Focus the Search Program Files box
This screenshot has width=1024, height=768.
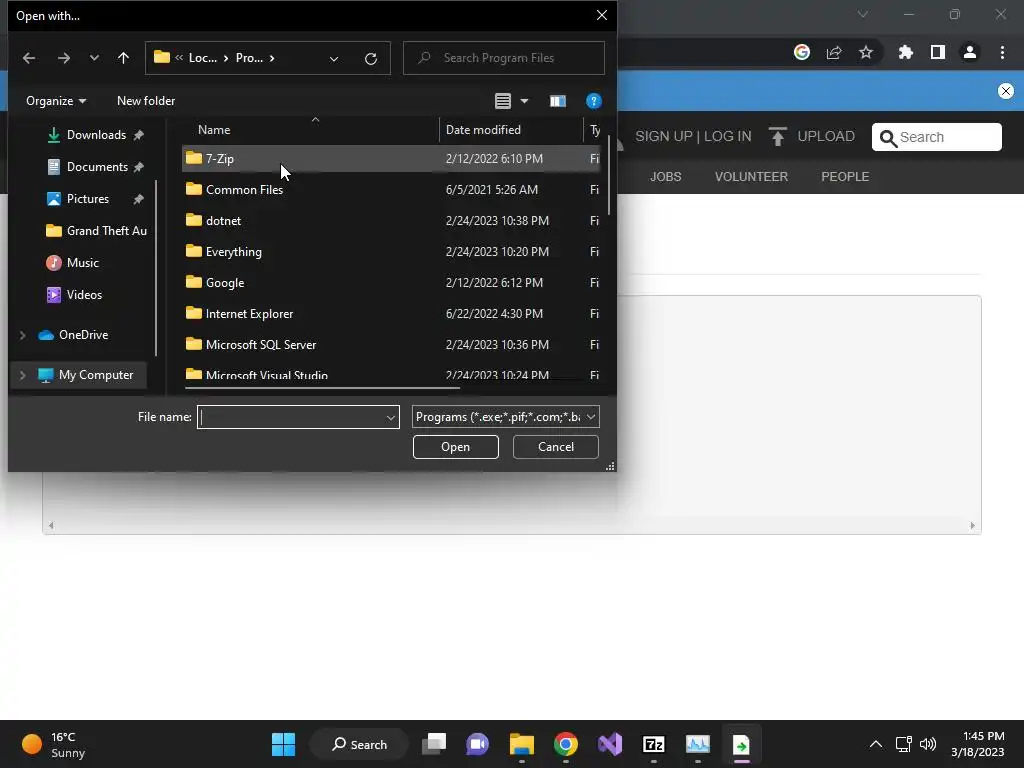coord(504,58)
